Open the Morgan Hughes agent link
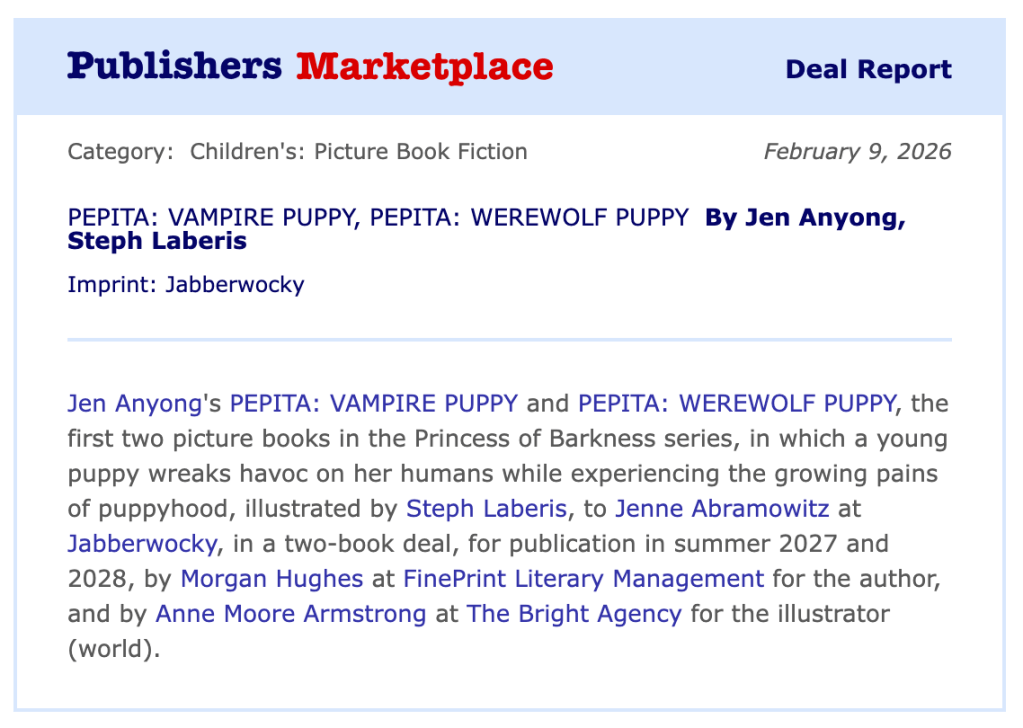This screenshot has width=1023, height=728. pyautogui.click(x=272, y=579)
